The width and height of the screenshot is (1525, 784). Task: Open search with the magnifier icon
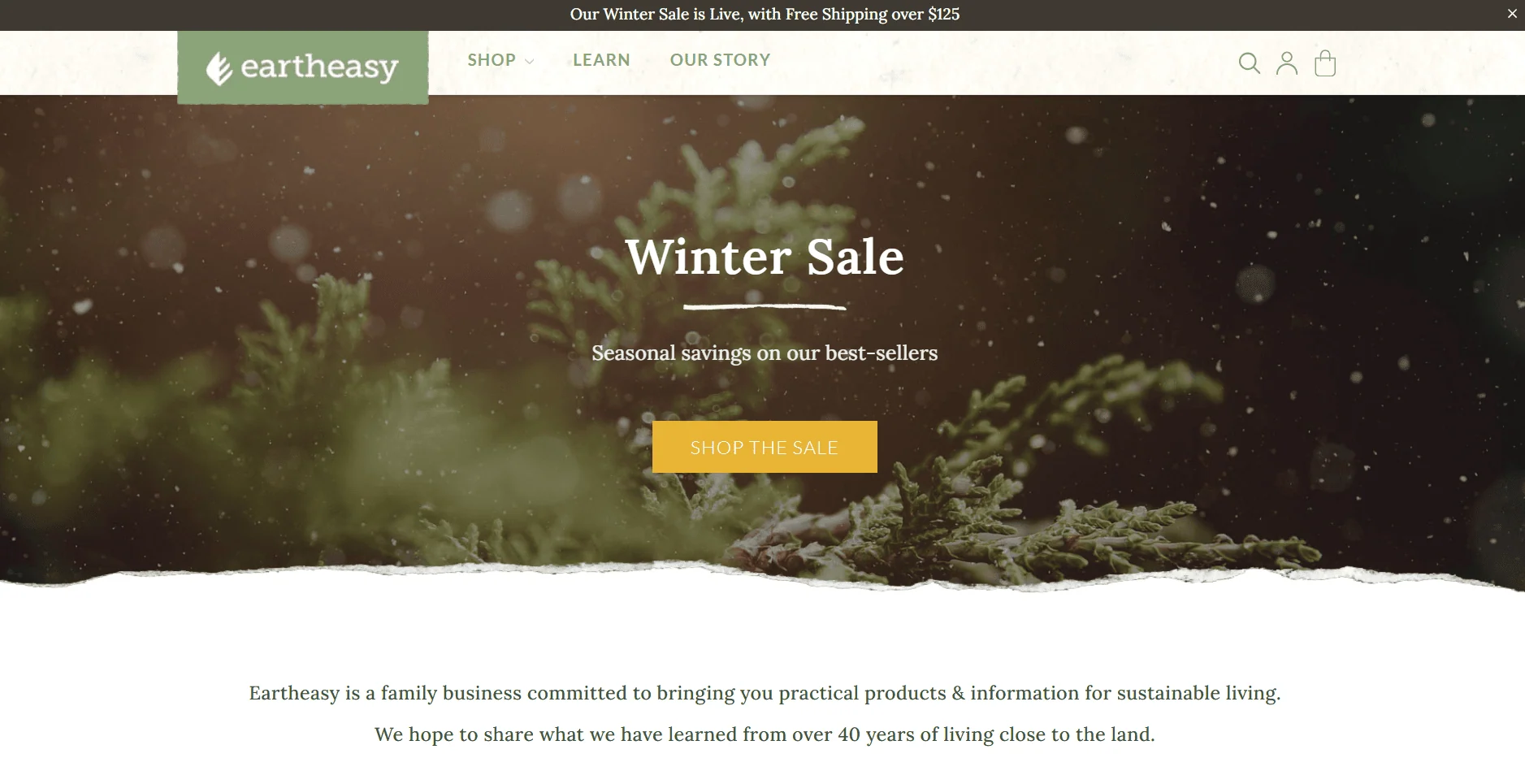click(1249, 63)
